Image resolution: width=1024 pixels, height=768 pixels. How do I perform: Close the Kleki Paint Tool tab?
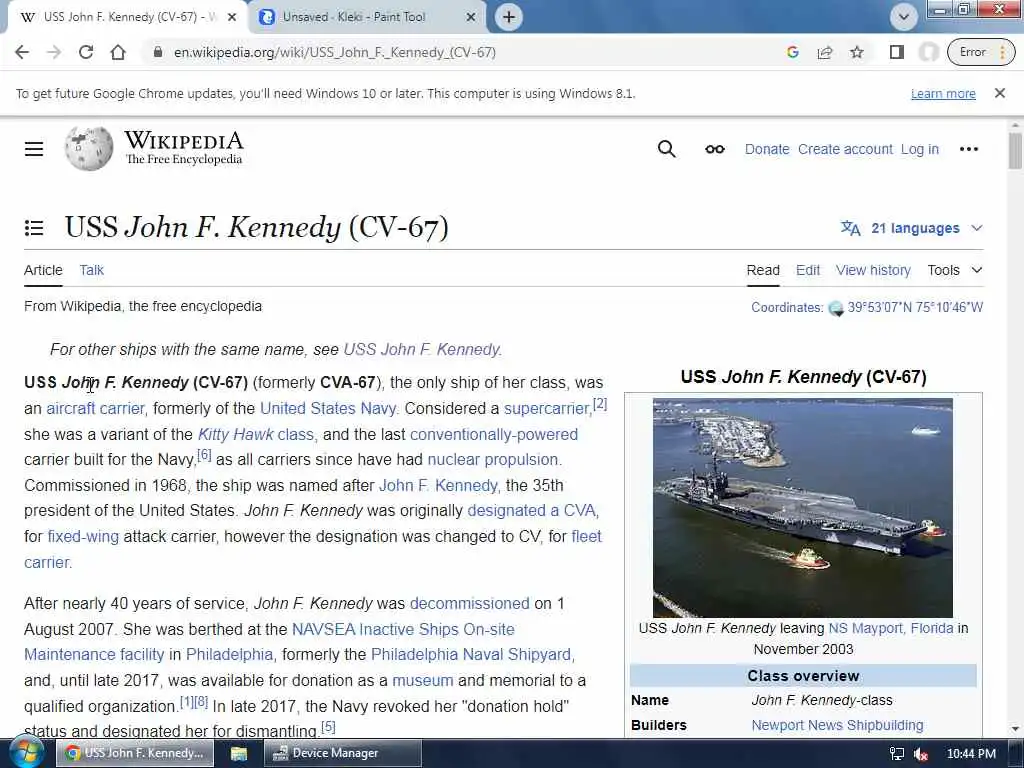[470, 17]
